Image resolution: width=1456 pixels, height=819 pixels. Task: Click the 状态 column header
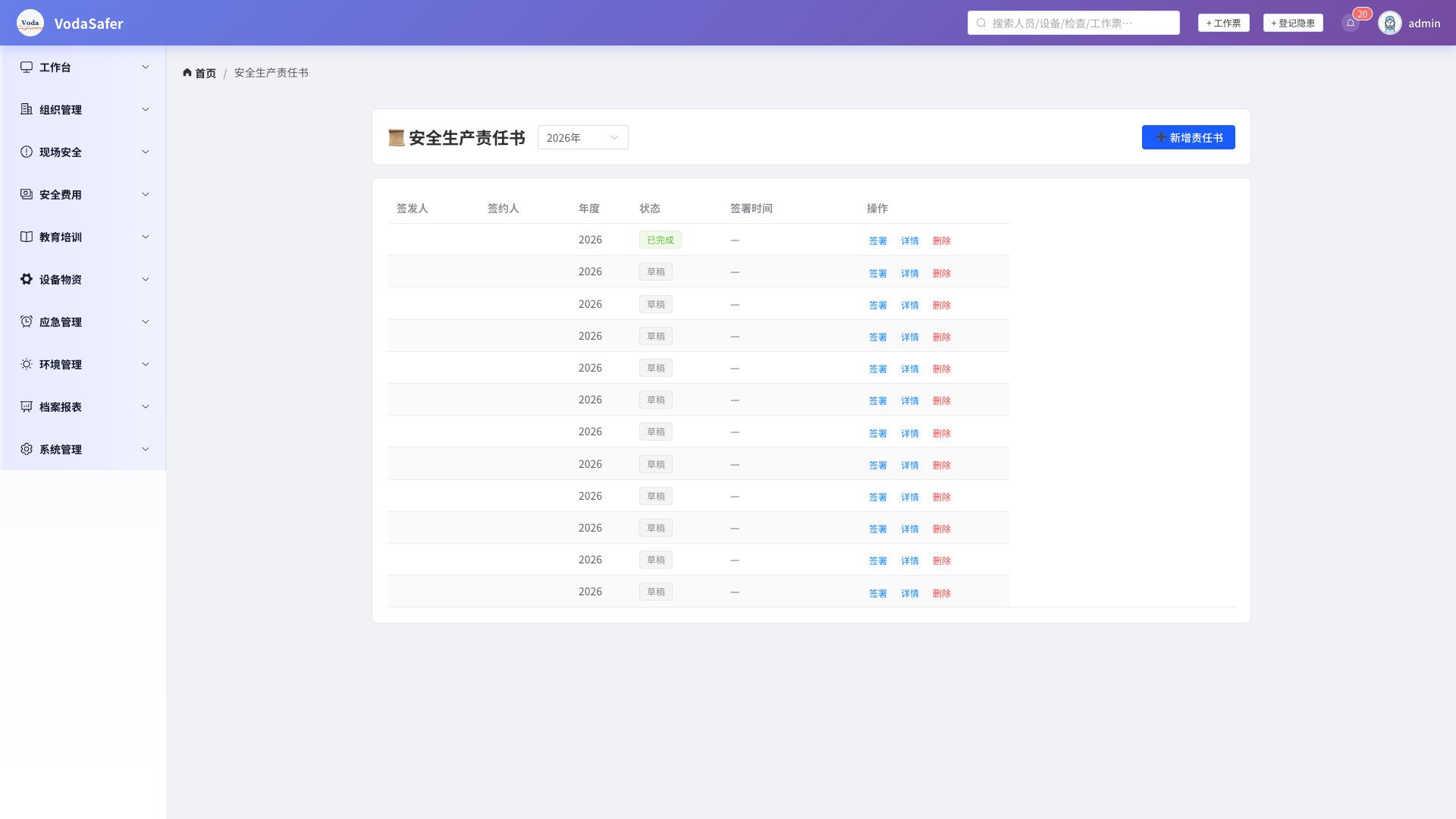pos(650,208)
